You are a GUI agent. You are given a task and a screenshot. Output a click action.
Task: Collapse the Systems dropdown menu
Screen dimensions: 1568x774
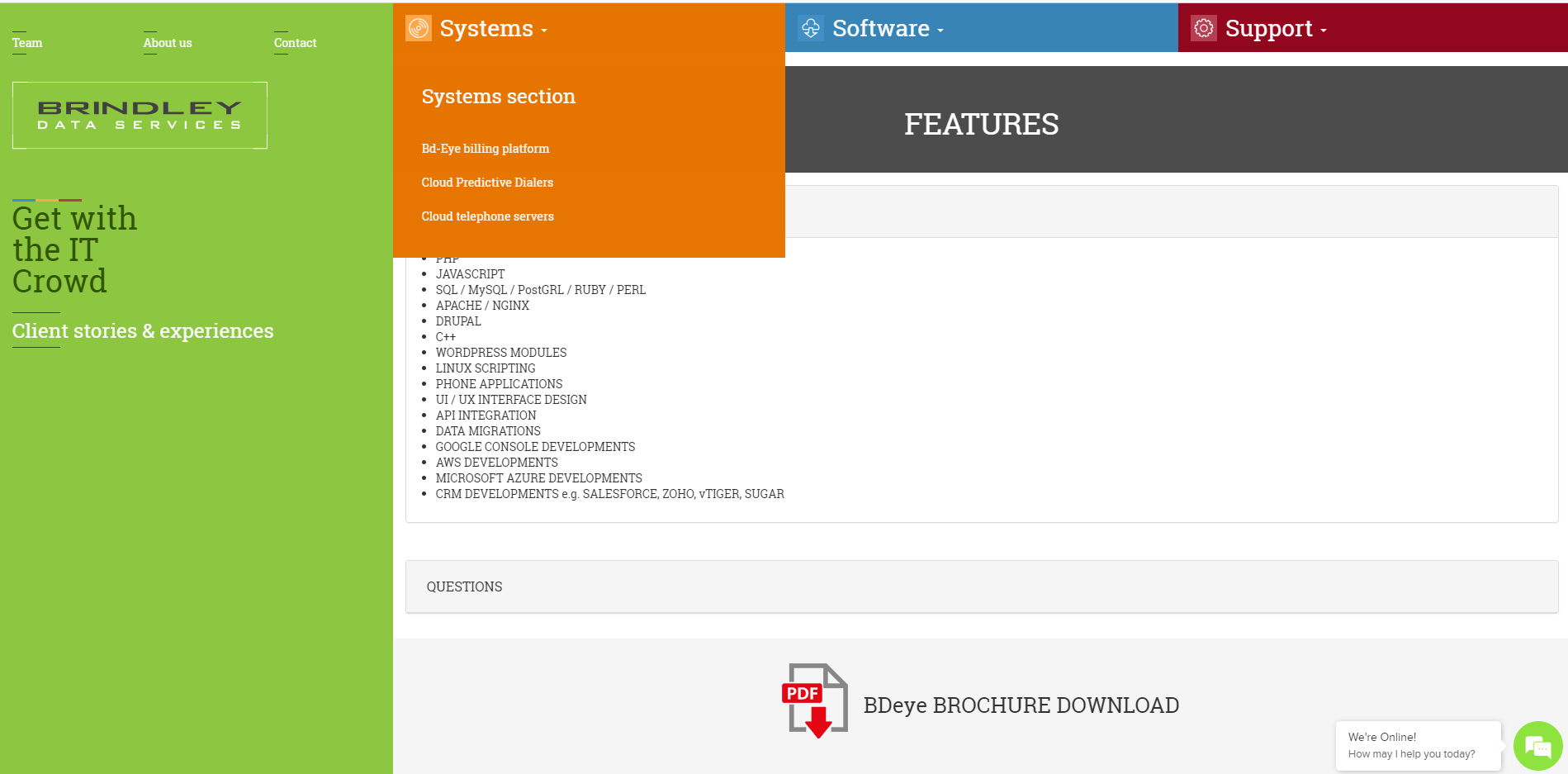pos(493,29)
